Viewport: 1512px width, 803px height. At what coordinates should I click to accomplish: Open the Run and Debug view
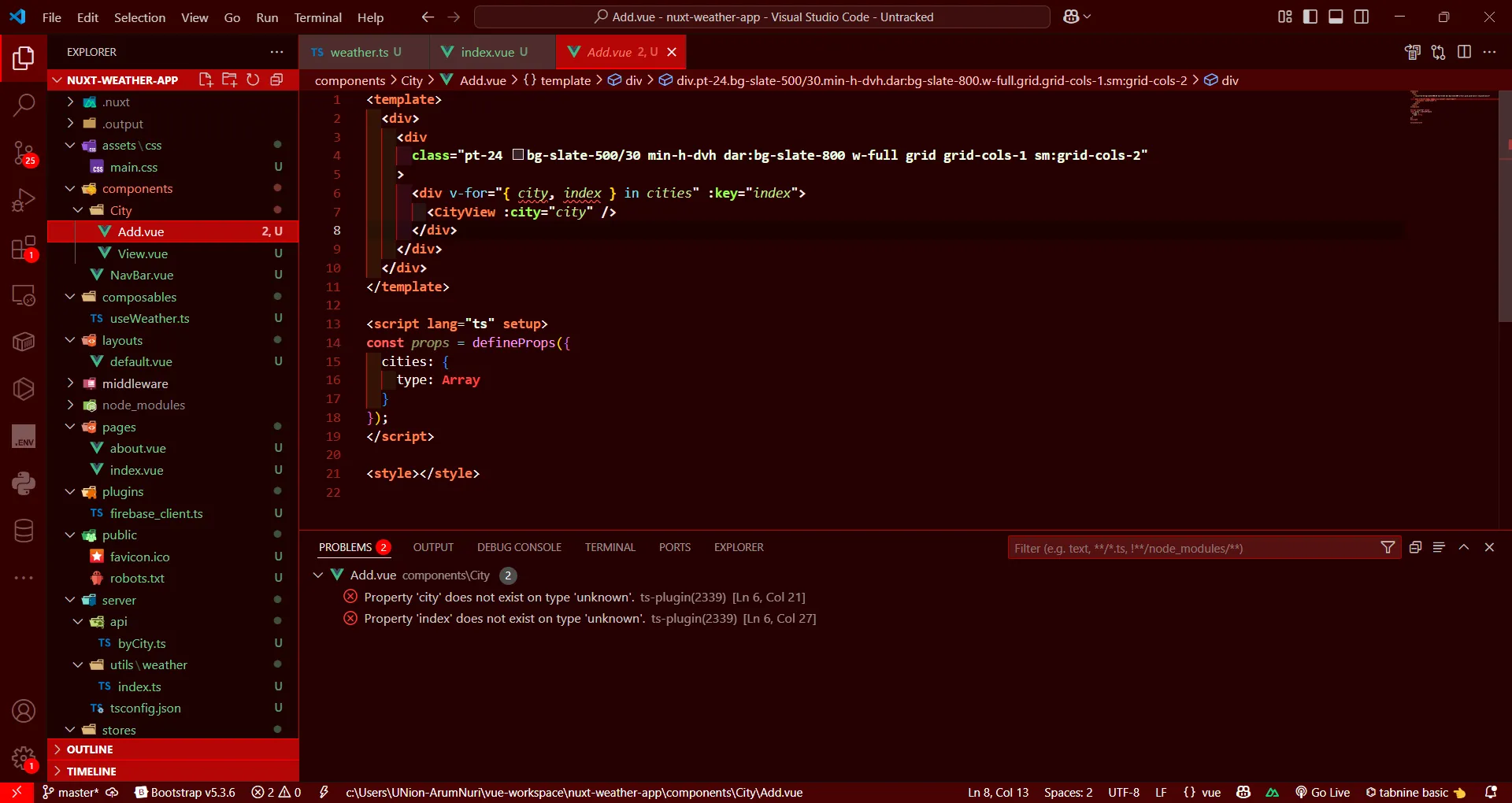pyautogui.click(x=24, y=200)
